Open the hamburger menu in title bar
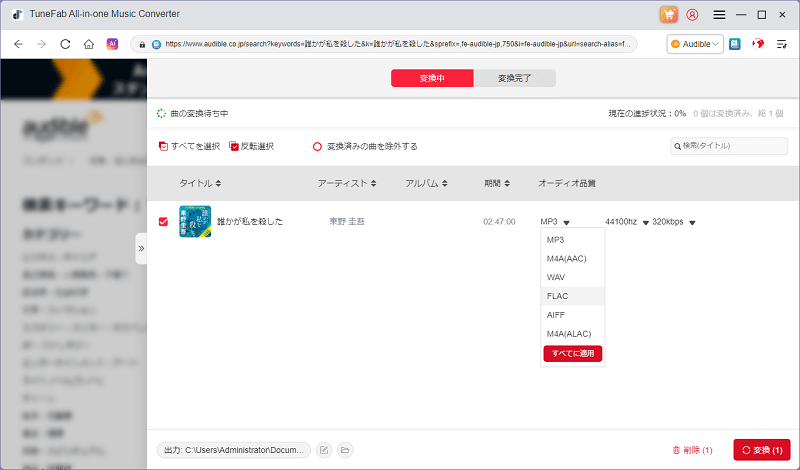This screenshot has width=800, height=470. pos(719,15)
